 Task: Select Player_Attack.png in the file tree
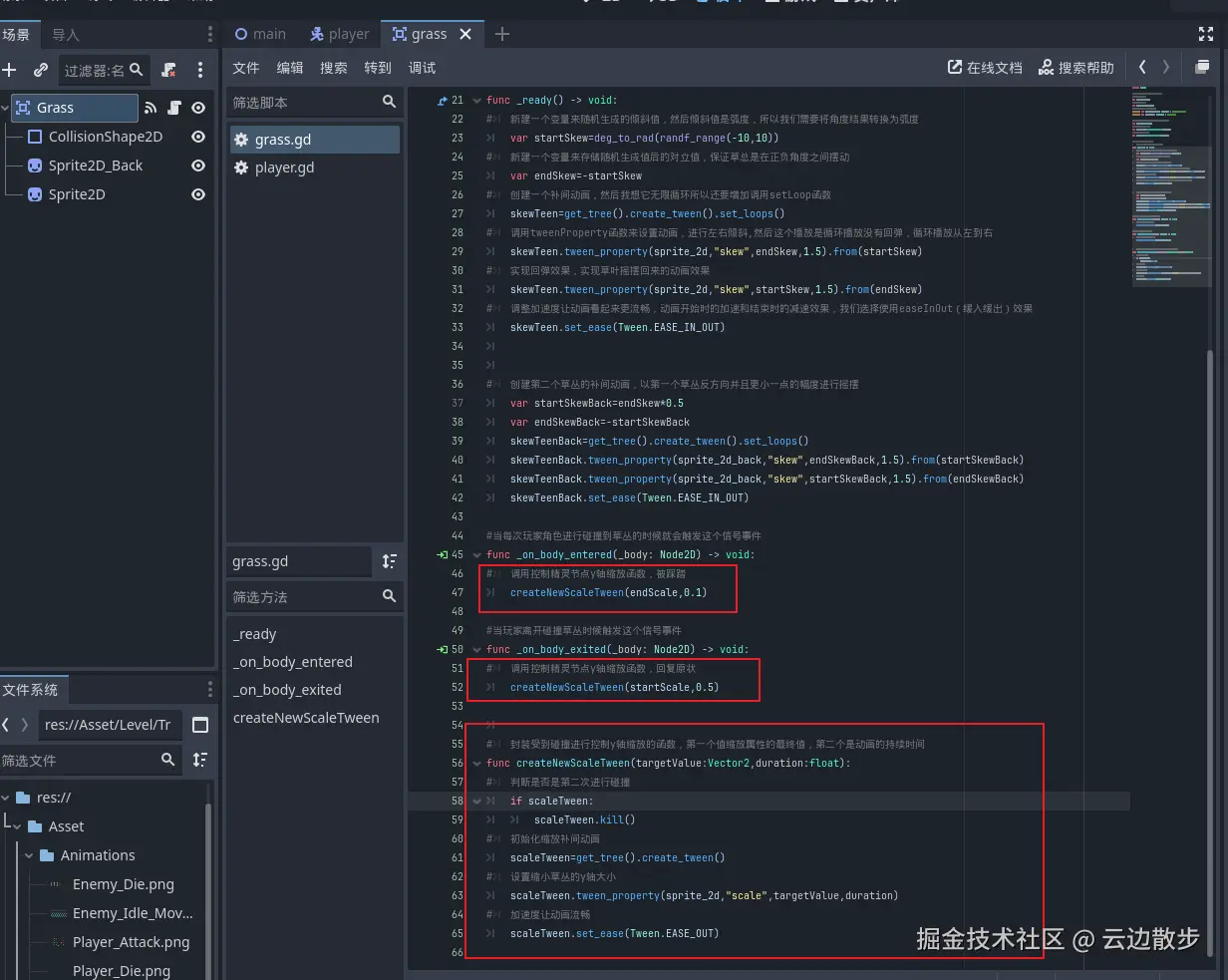(x=131, y=942)
